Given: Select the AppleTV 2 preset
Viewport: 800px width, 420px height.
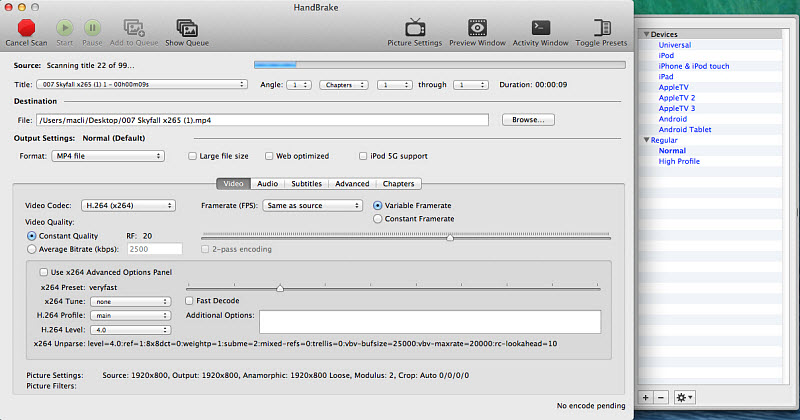Looking at the screenshot, I should (x=677, y=98).
